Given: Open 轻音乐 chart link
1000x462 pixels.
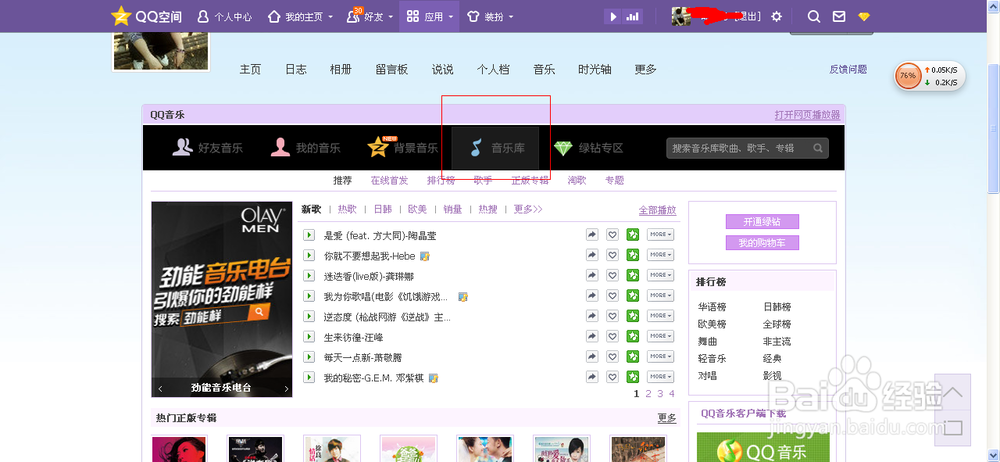Looking at the screenshot, I should click(712, 358).
